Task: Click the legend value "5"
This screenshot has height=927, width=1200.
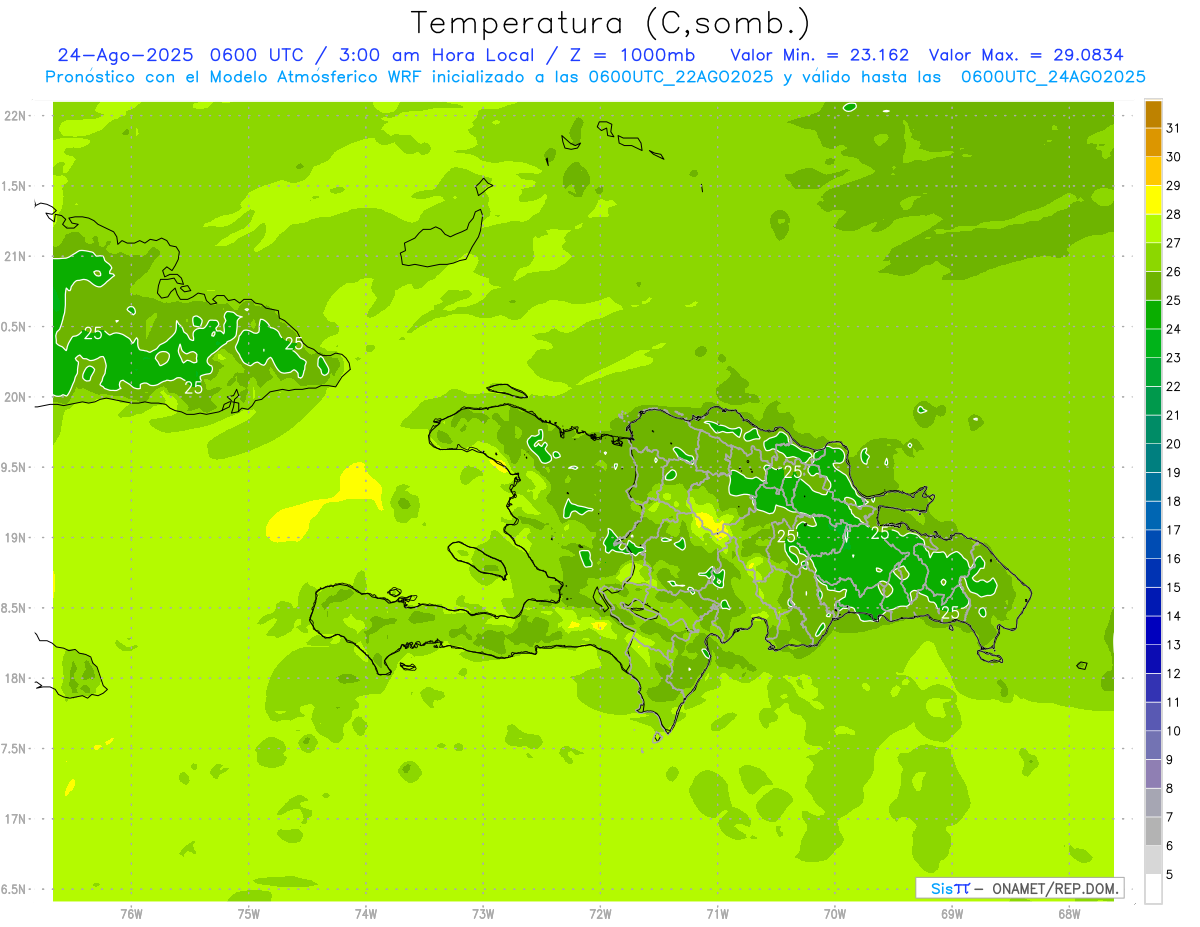Action: [x=1171, y=875]
